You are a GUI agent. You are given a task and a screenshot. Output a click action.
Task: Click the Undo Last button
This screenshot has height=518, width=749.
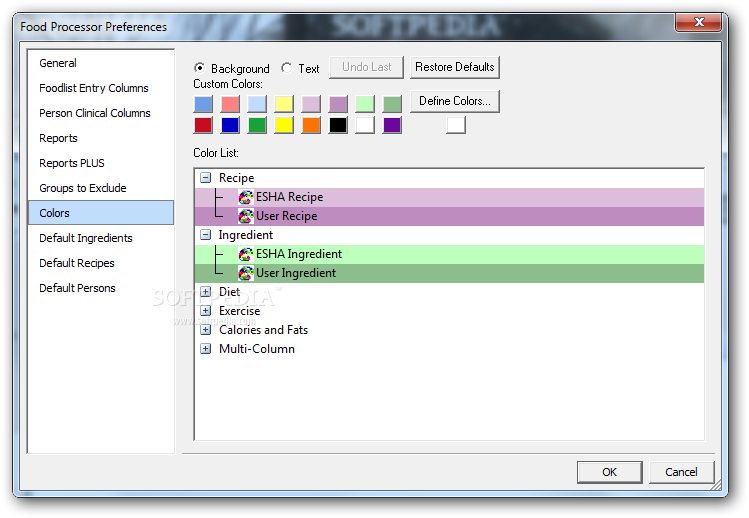pos(366,67)
